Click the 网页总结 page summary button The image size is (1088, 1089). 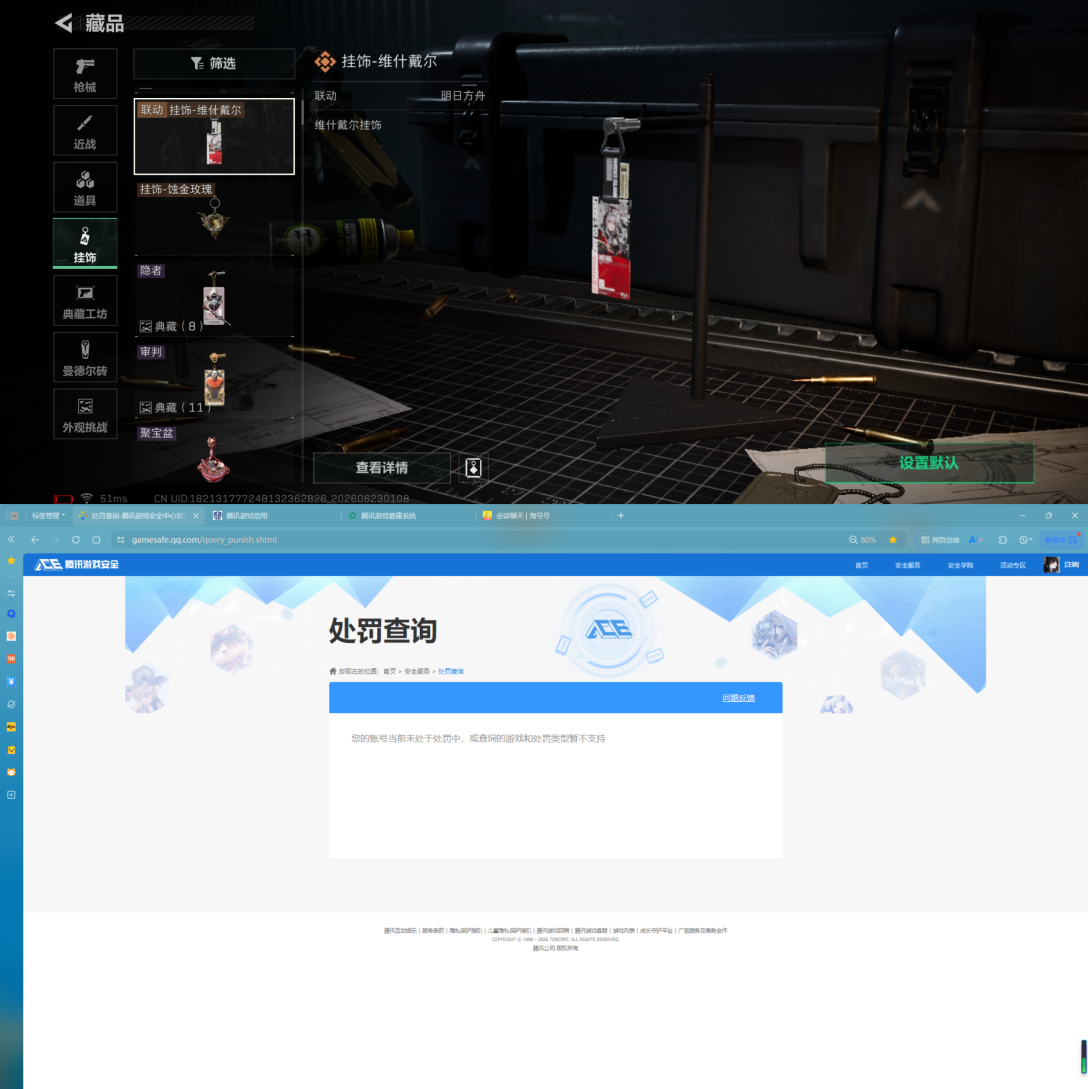(940, 540)
